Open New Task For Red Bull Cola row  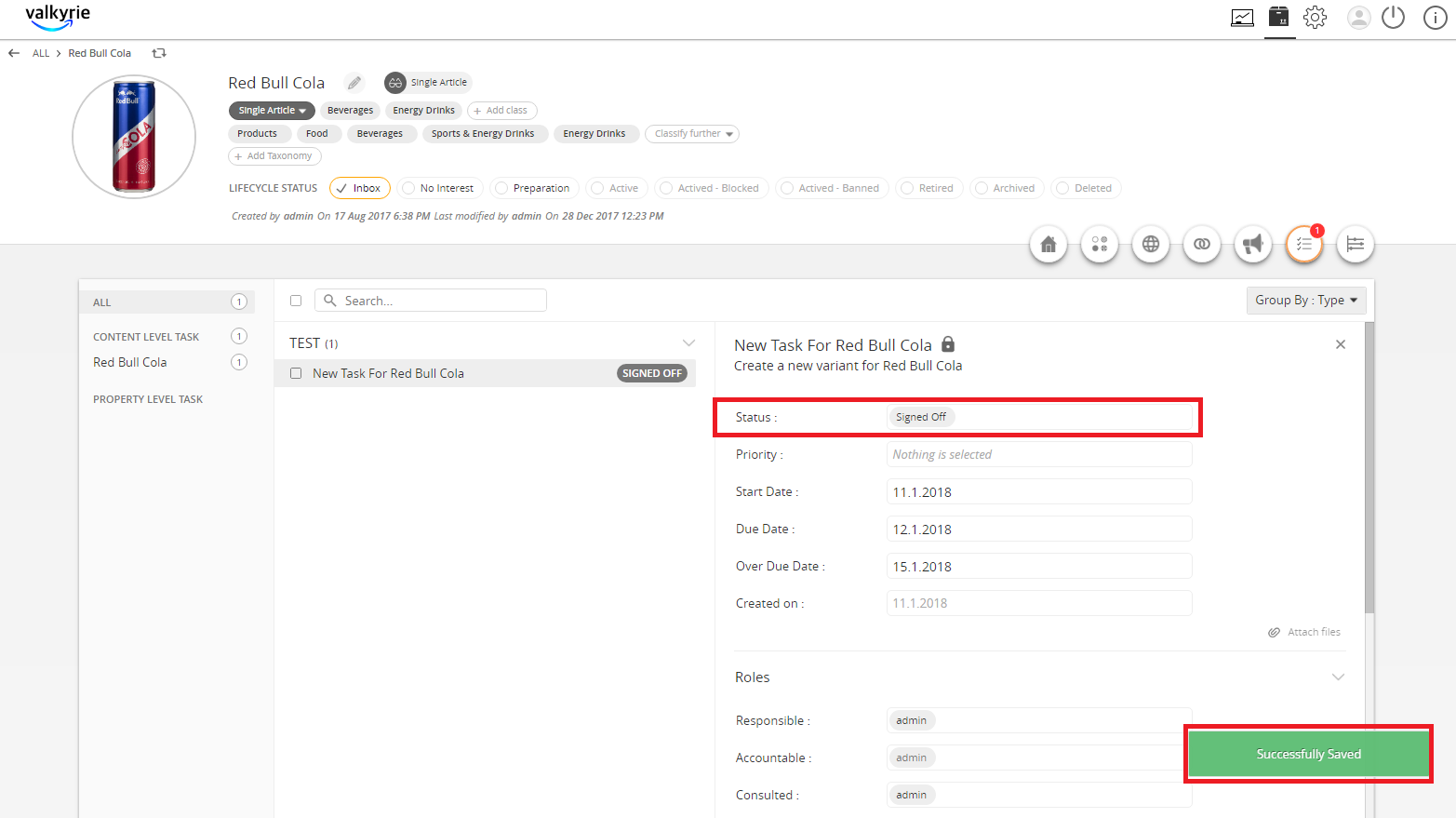485,373
